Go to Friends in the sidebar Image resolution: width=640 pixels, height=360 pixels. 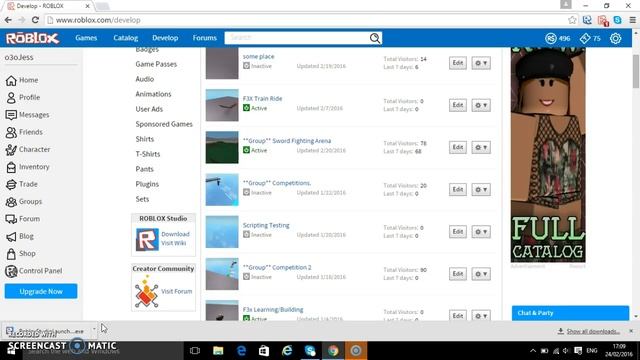(24, 132)
